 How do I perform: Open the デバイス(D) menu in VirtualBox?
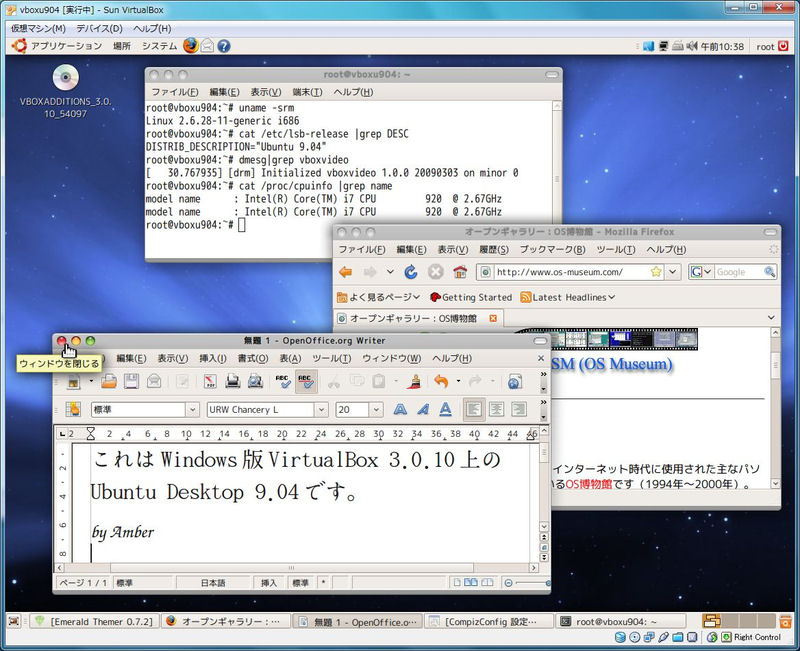pos(99,29)
